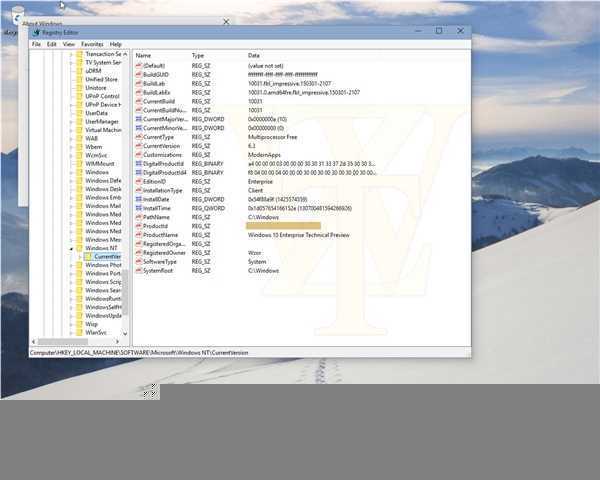Click the DigitalProductId binary icon
600x480 pixels.
coord(139,163)
